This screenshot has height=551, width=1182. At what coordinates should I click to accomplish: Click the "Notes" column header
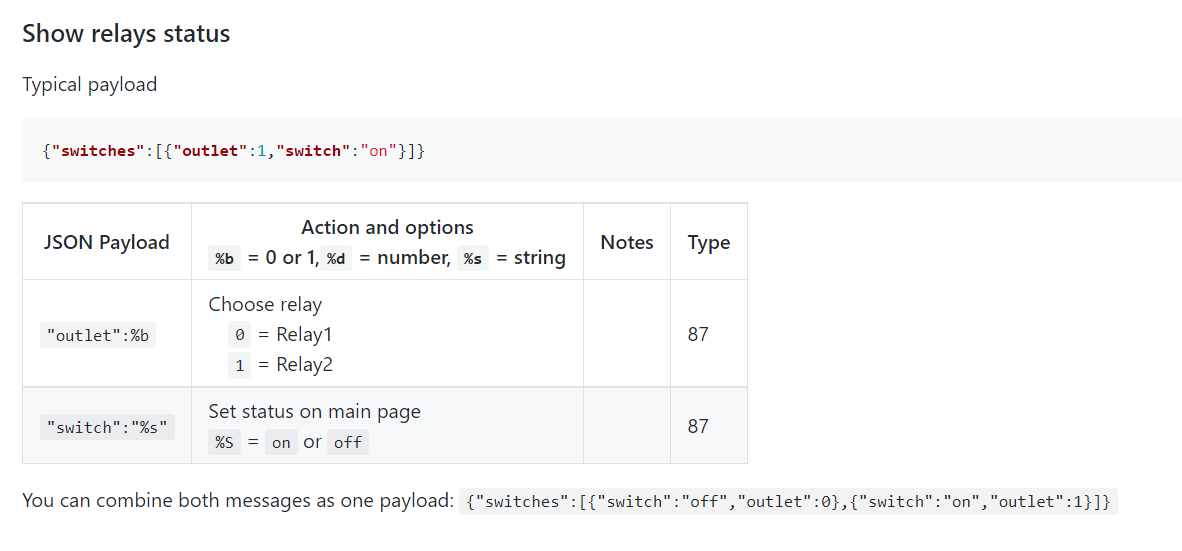coord(627,242)
